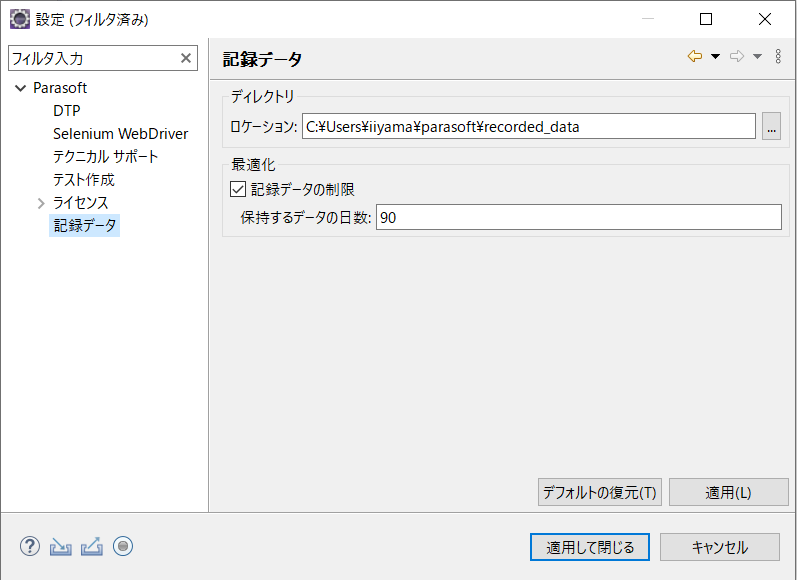Click the export preferences icon
This screenshot has width=797, height=580.
[x=92, y=547]
